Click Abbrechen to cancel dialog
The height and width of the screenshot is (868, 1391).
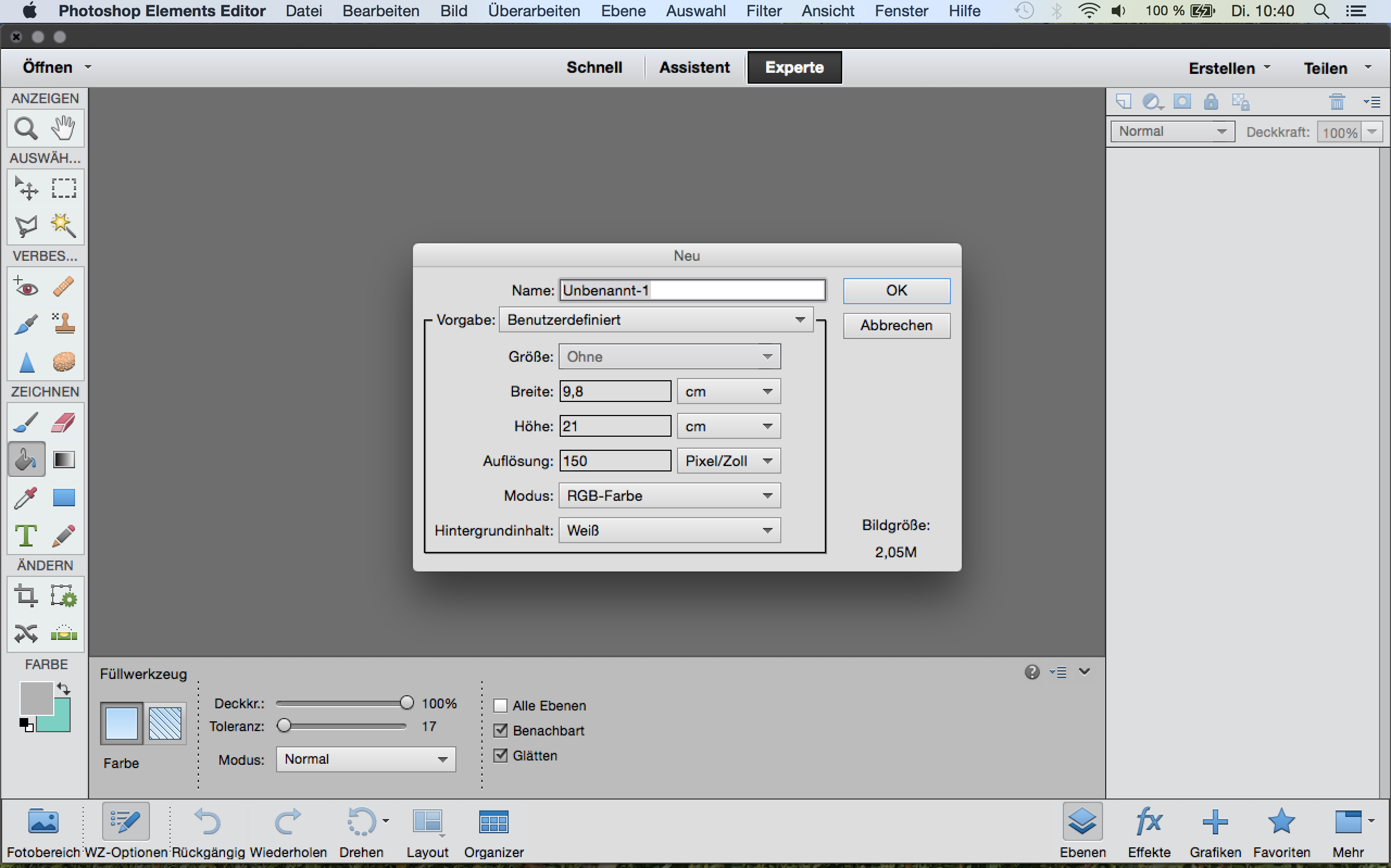point(896,325)
